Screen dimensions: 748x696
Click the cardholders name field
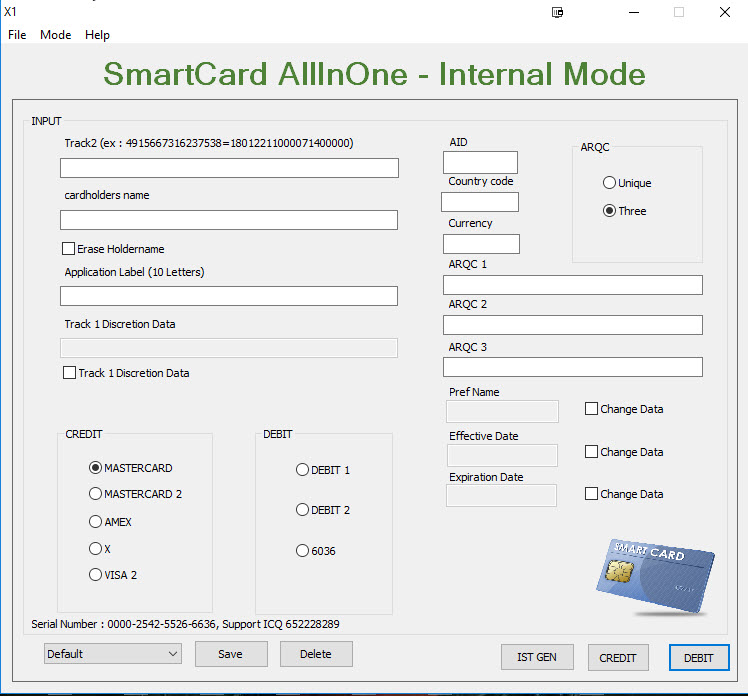229,220
